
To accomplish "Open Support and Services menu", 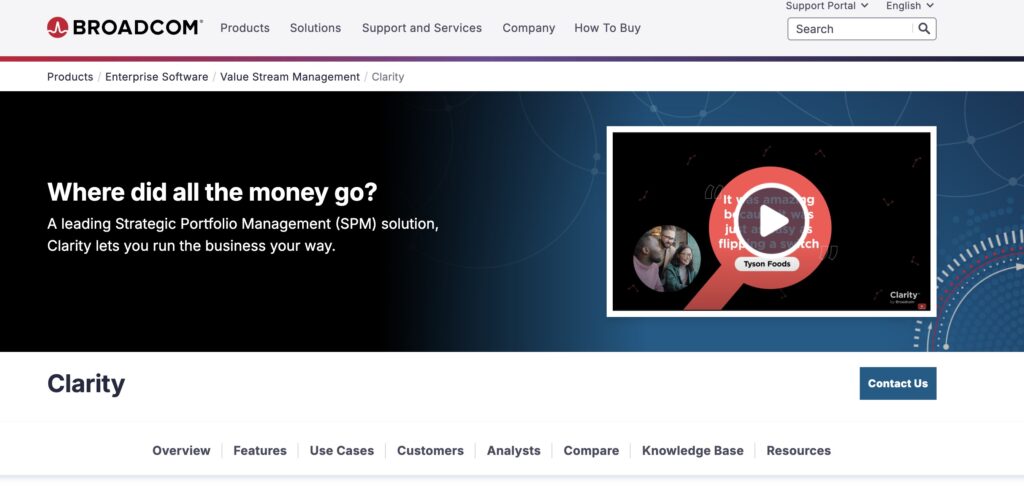I will tap(422, 28).
